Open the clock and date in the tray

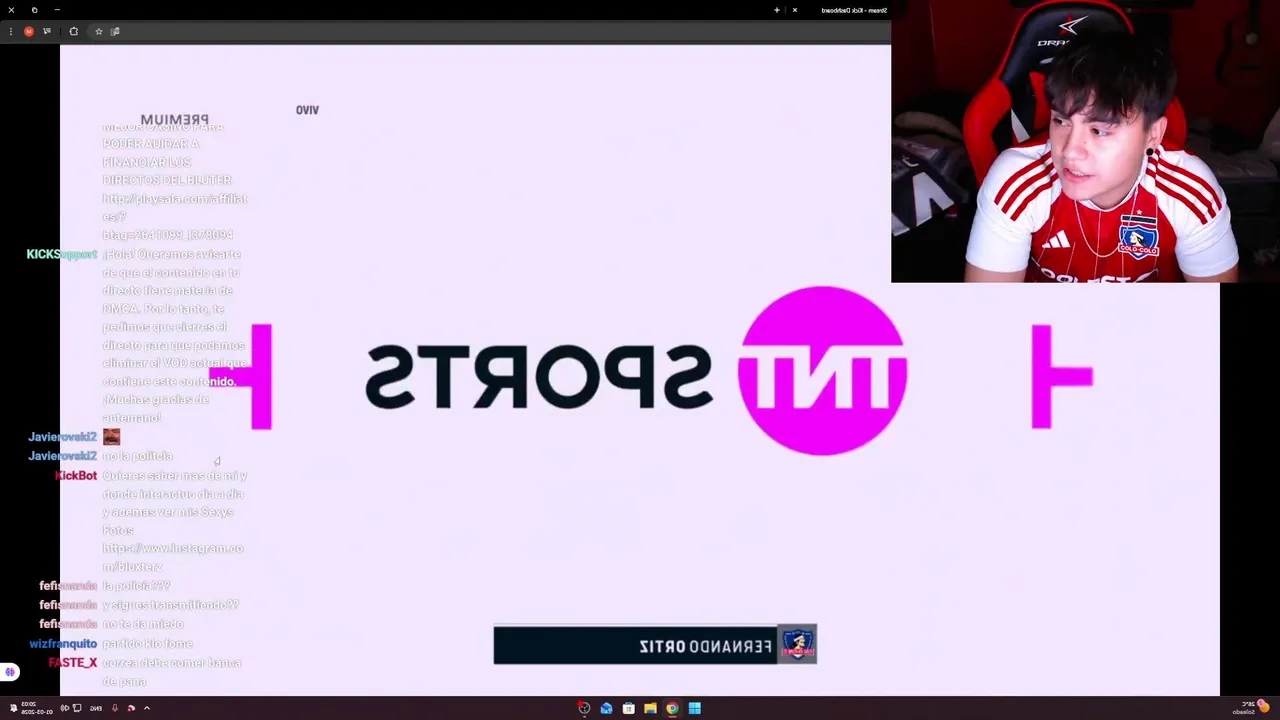pyautogui.click(x=36, y=708)
